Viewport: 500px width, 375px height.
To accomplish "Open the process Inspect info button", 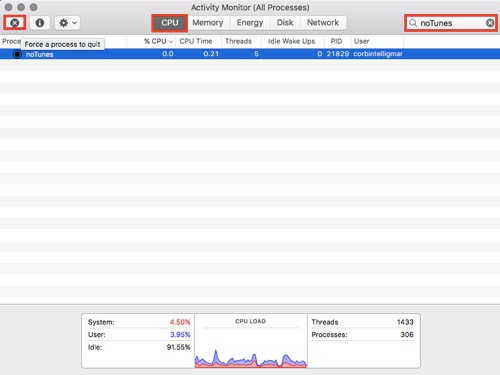I will click(x=40, y=23).
